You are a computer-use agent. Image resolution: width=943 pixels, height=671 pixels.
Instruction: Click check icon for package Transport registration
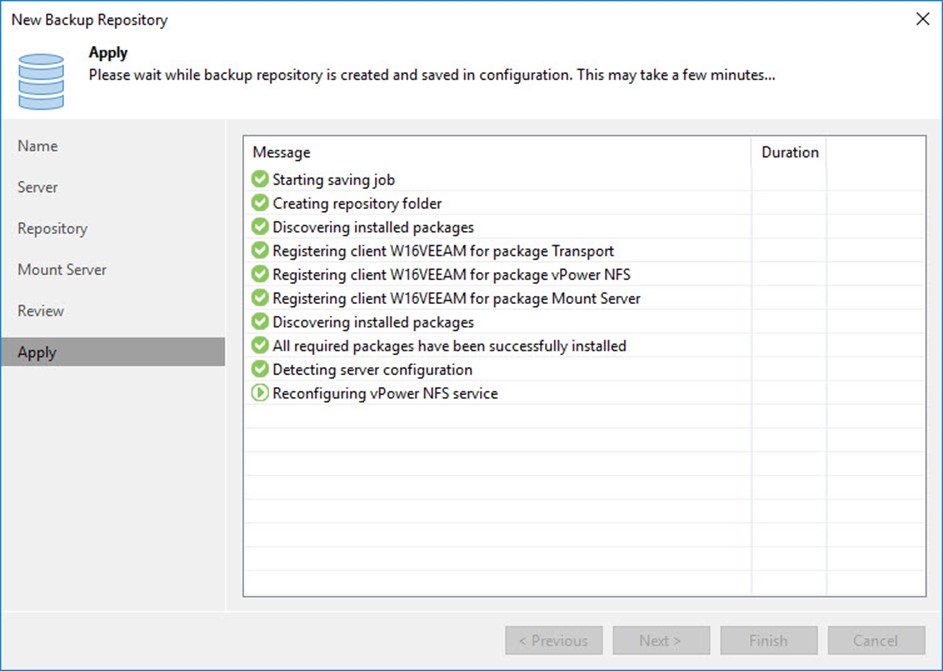260,251
